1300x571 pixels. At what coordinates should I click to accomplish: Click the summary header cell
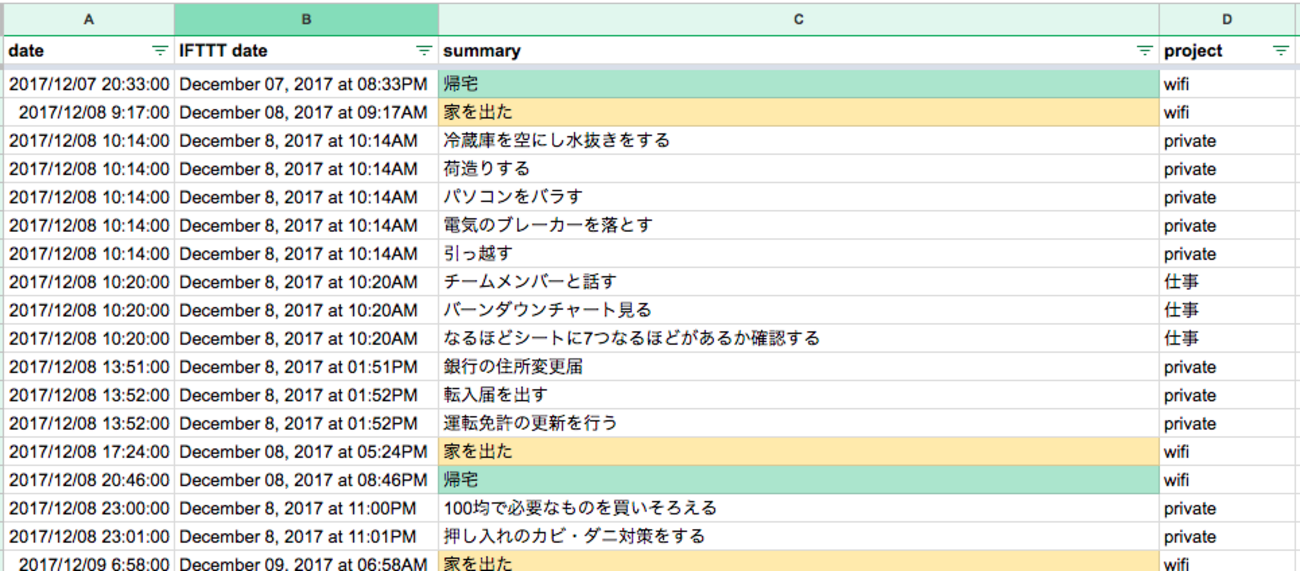pos(799,51)
